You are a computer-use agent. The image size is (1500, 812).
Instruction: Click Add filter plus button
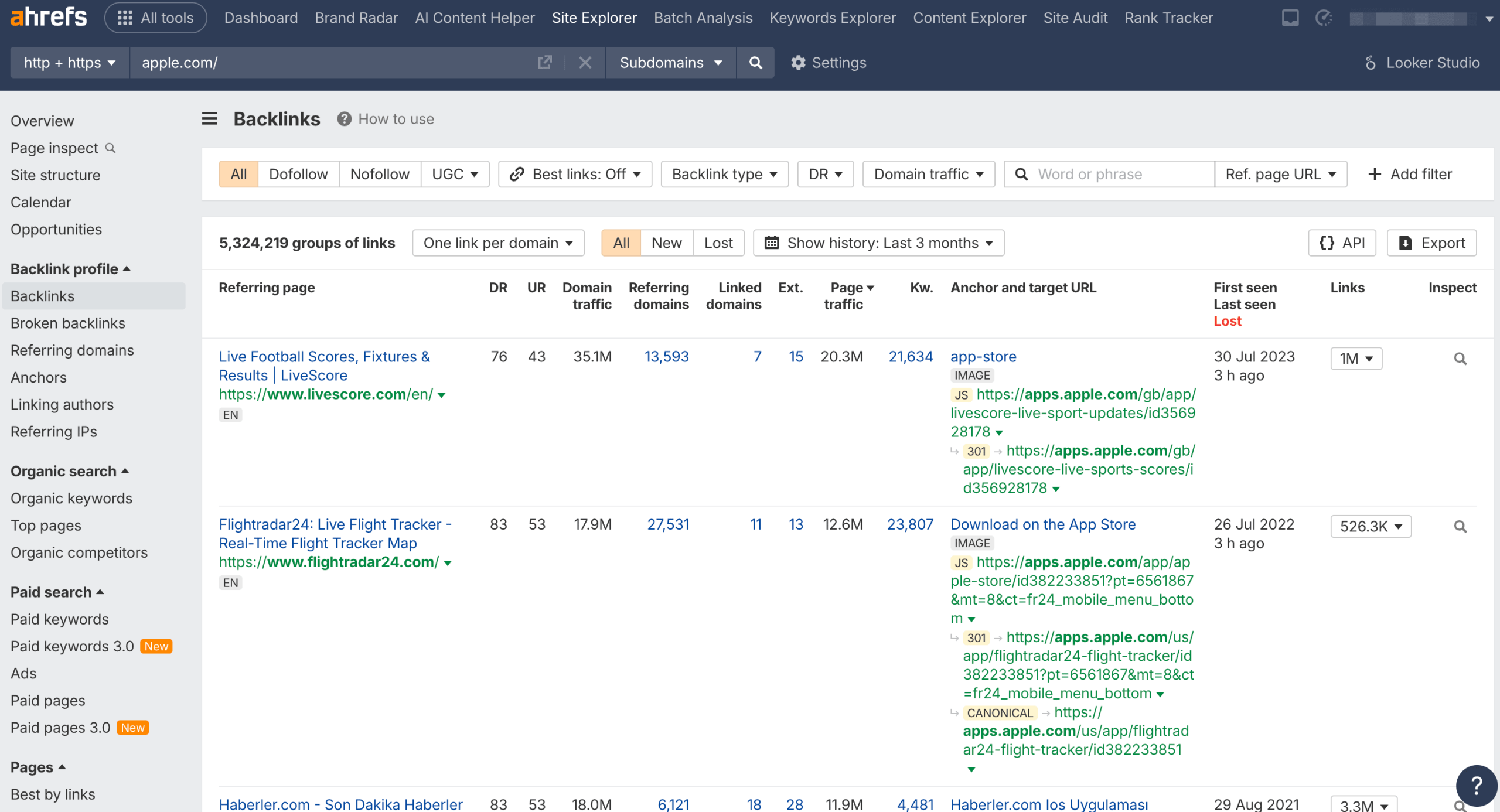pyautogui.click(x=1410, y=174)
